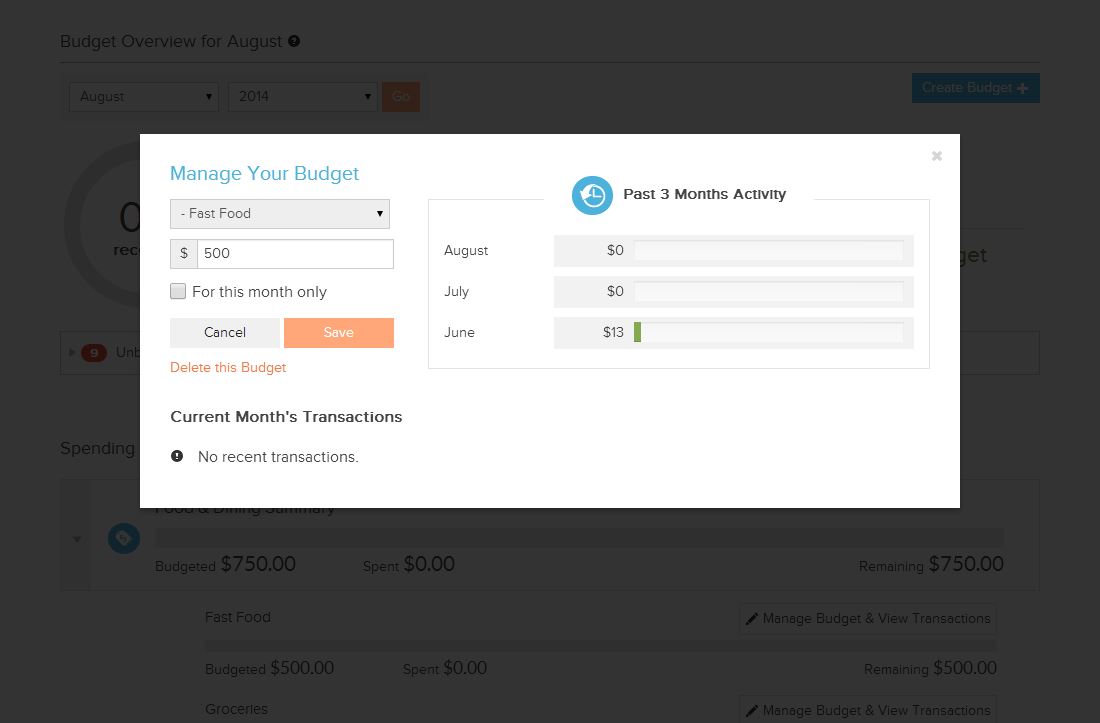Open the 2014 year dropdown
The width and height of the screenshot is (1100, 723).
303,97
